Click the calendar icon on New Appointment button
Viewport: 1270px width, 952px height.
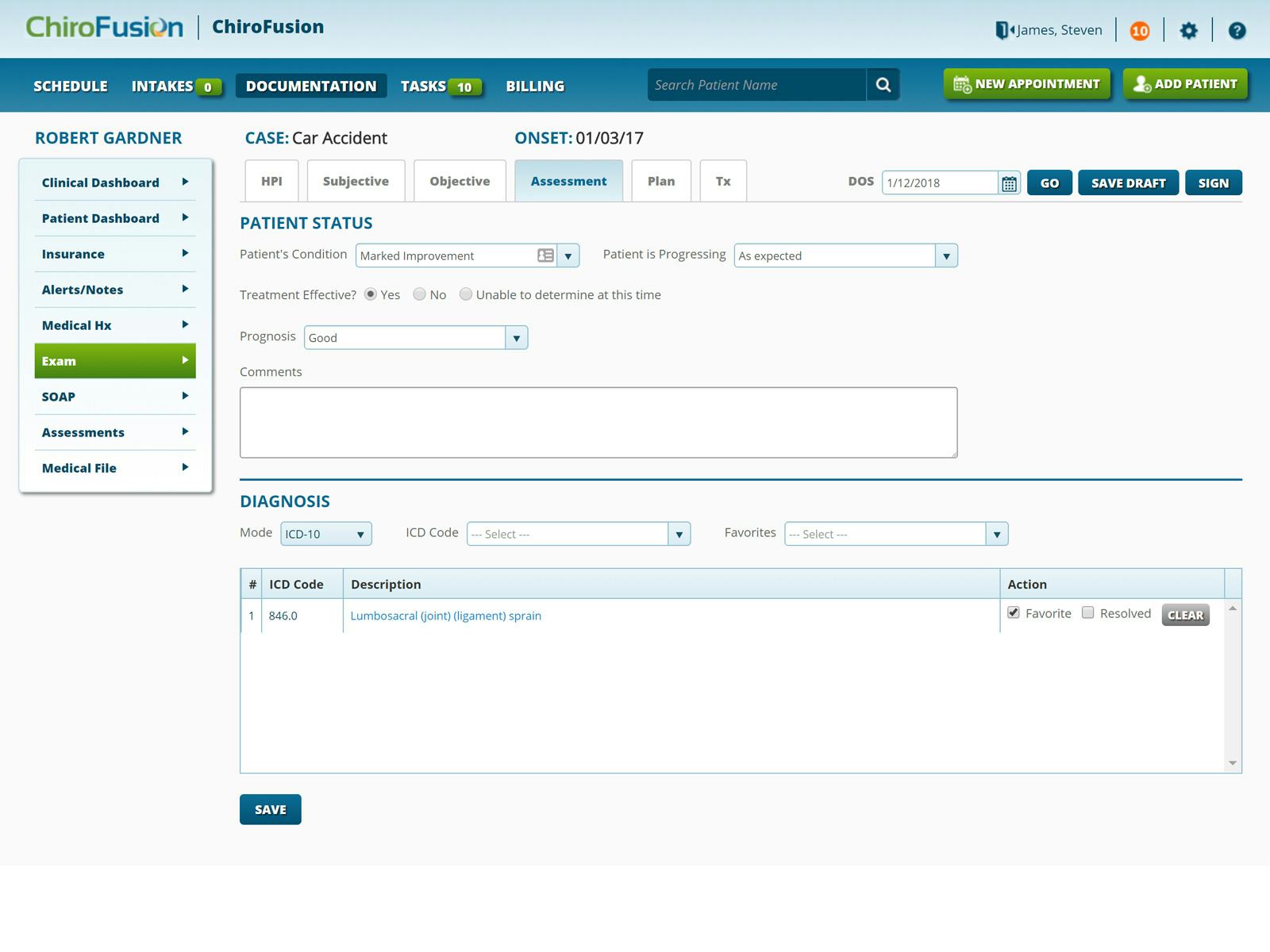pyautogui.click(x=963, y=82)
